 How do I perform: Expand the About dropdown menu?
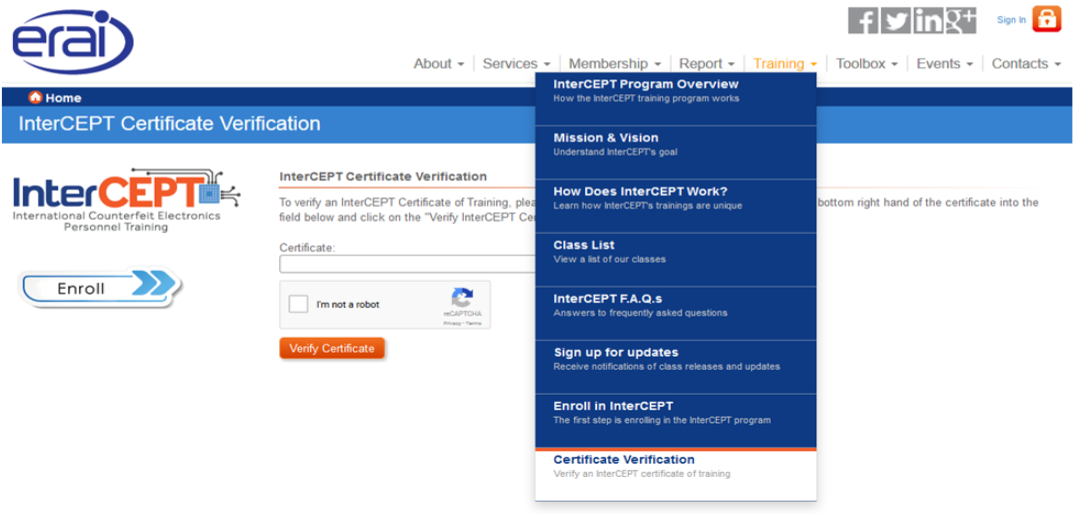click(x=439, y=64)
